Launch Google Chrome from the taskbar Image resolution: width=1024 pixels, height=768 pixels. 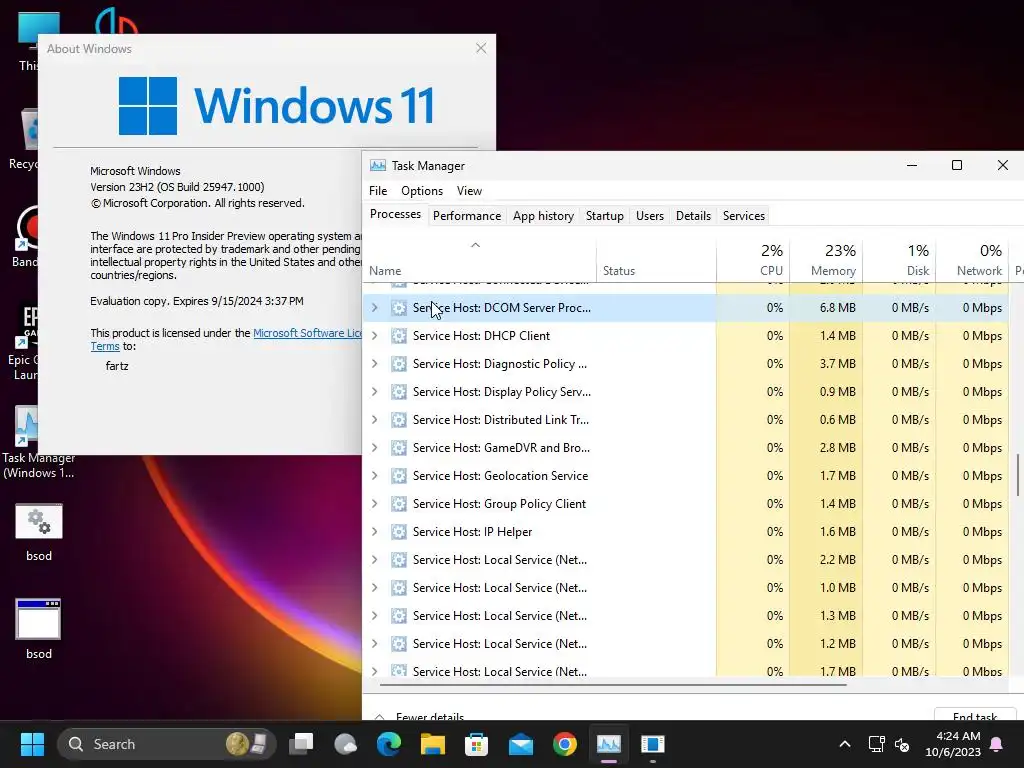(x=564, y=744)
